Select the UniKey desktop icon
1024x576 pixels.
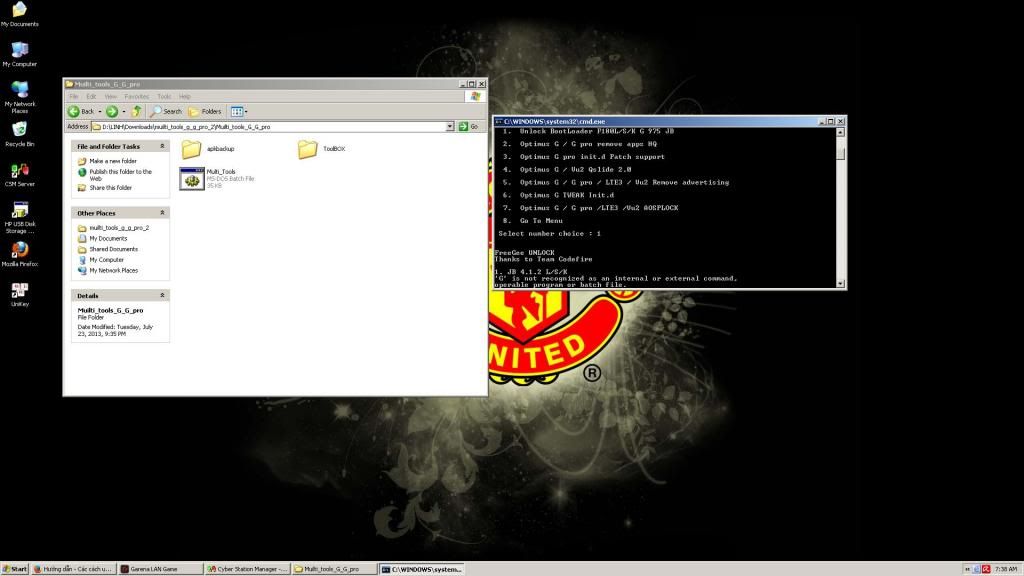tap(20, 290)
